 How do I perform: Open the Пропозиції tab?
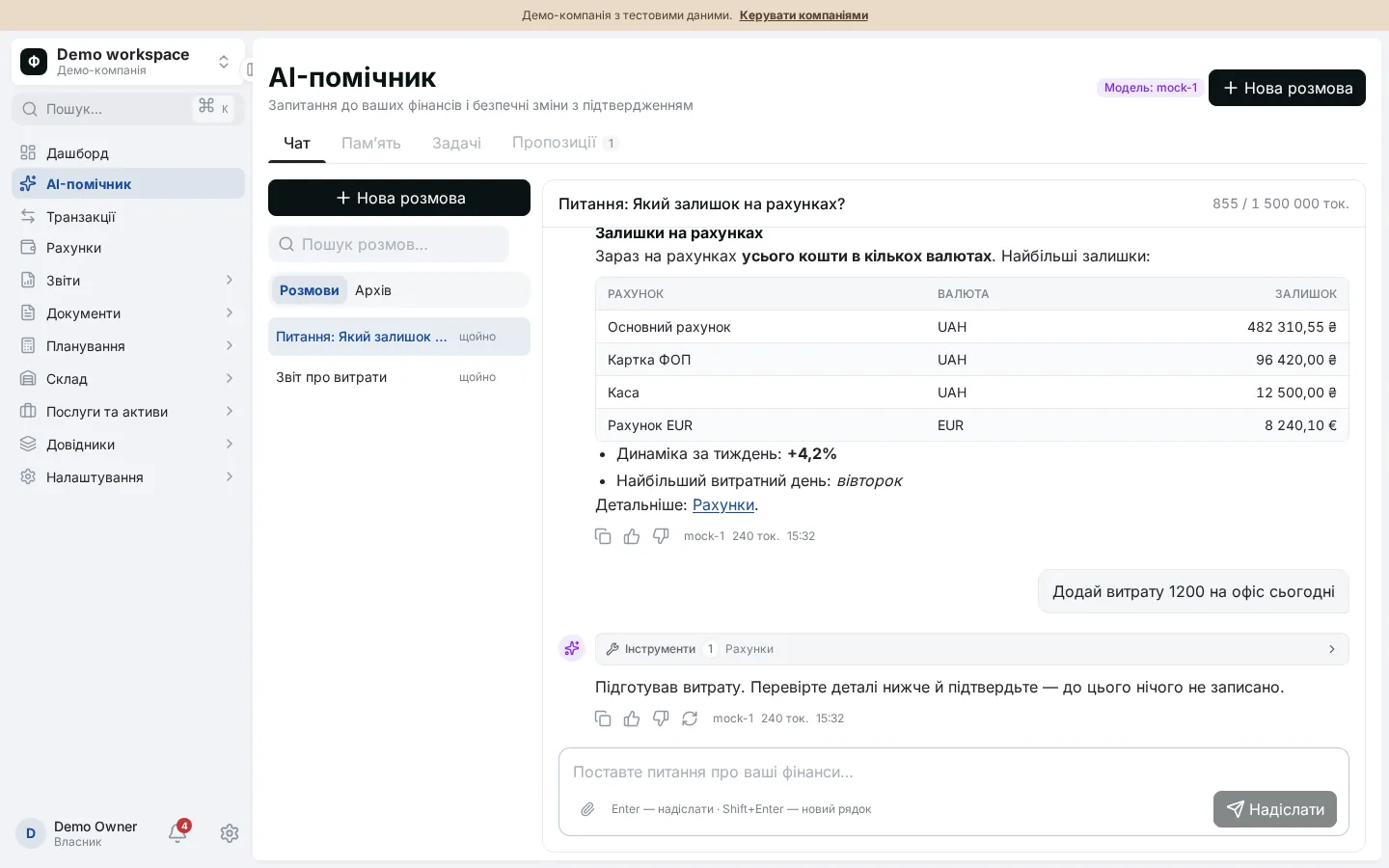564,143
